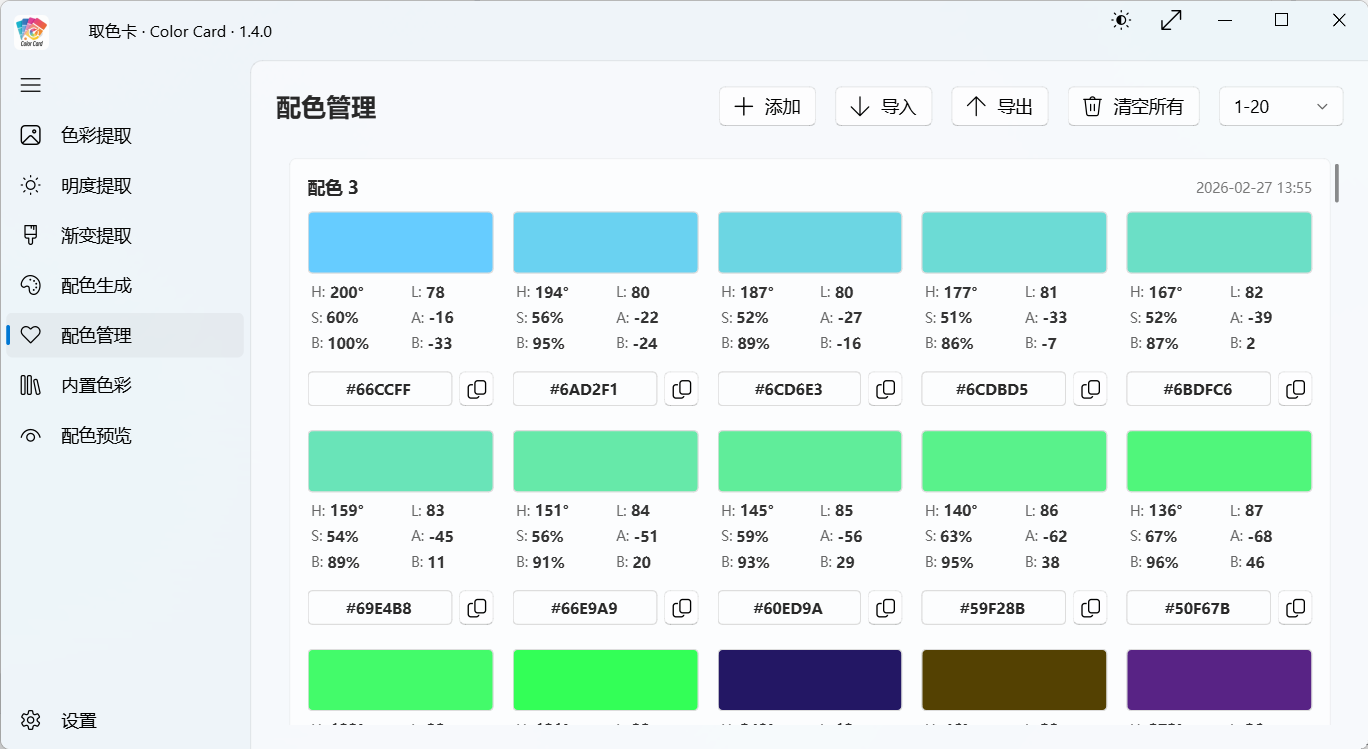Collapse the sidebar with hamburger button

30,85
